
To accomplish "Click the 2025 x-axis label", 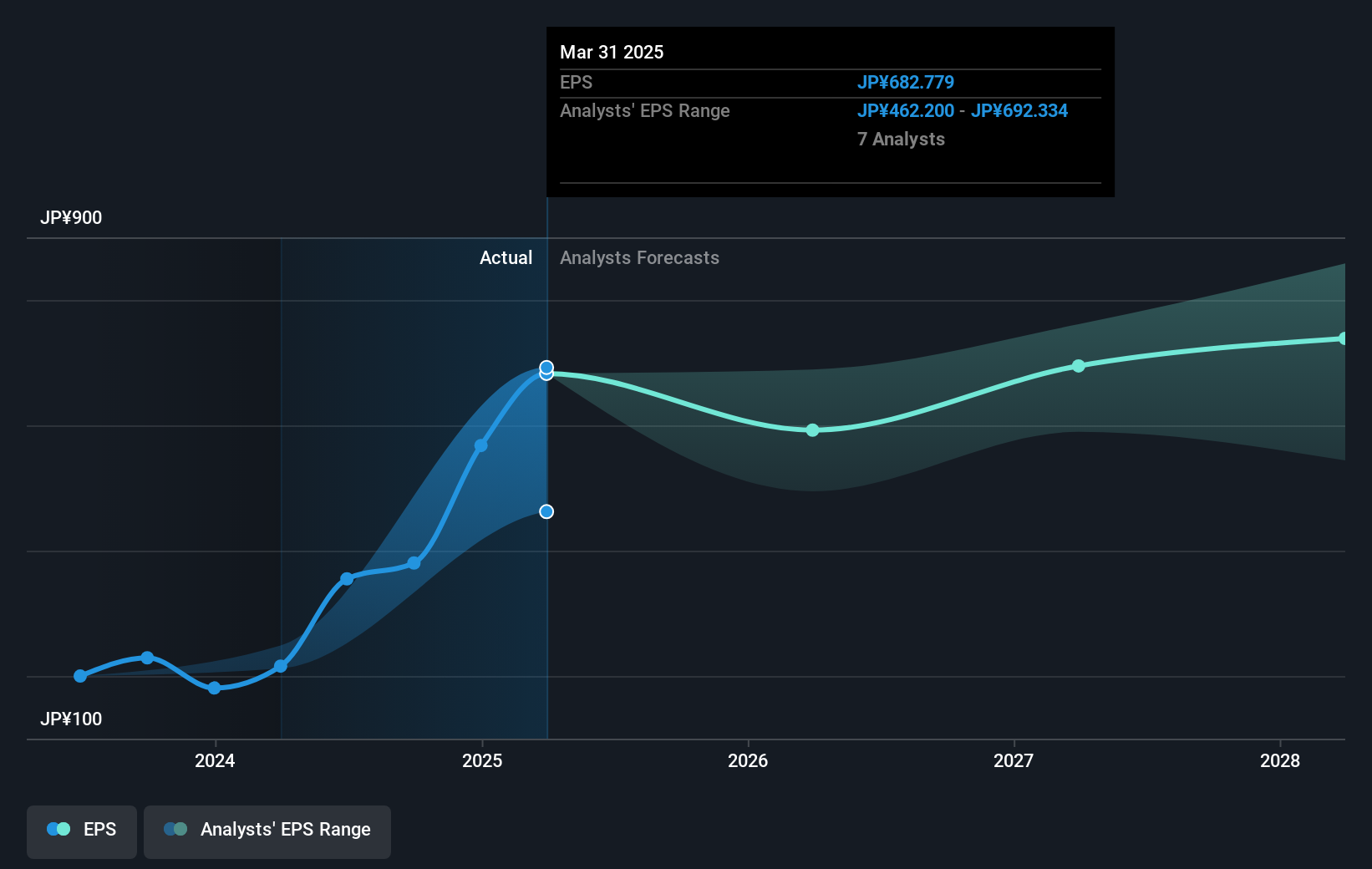I will (482, 760).
